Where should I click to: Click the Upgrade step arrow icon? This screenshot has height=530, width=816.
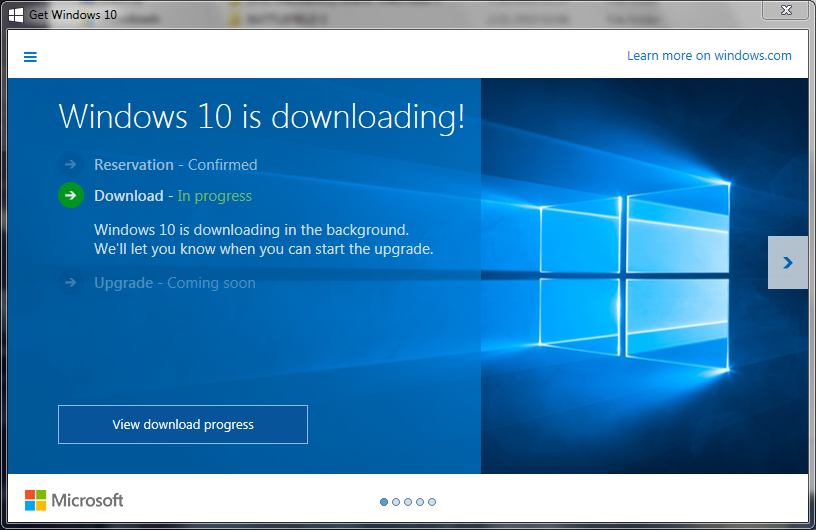click(x=70, y=283)
